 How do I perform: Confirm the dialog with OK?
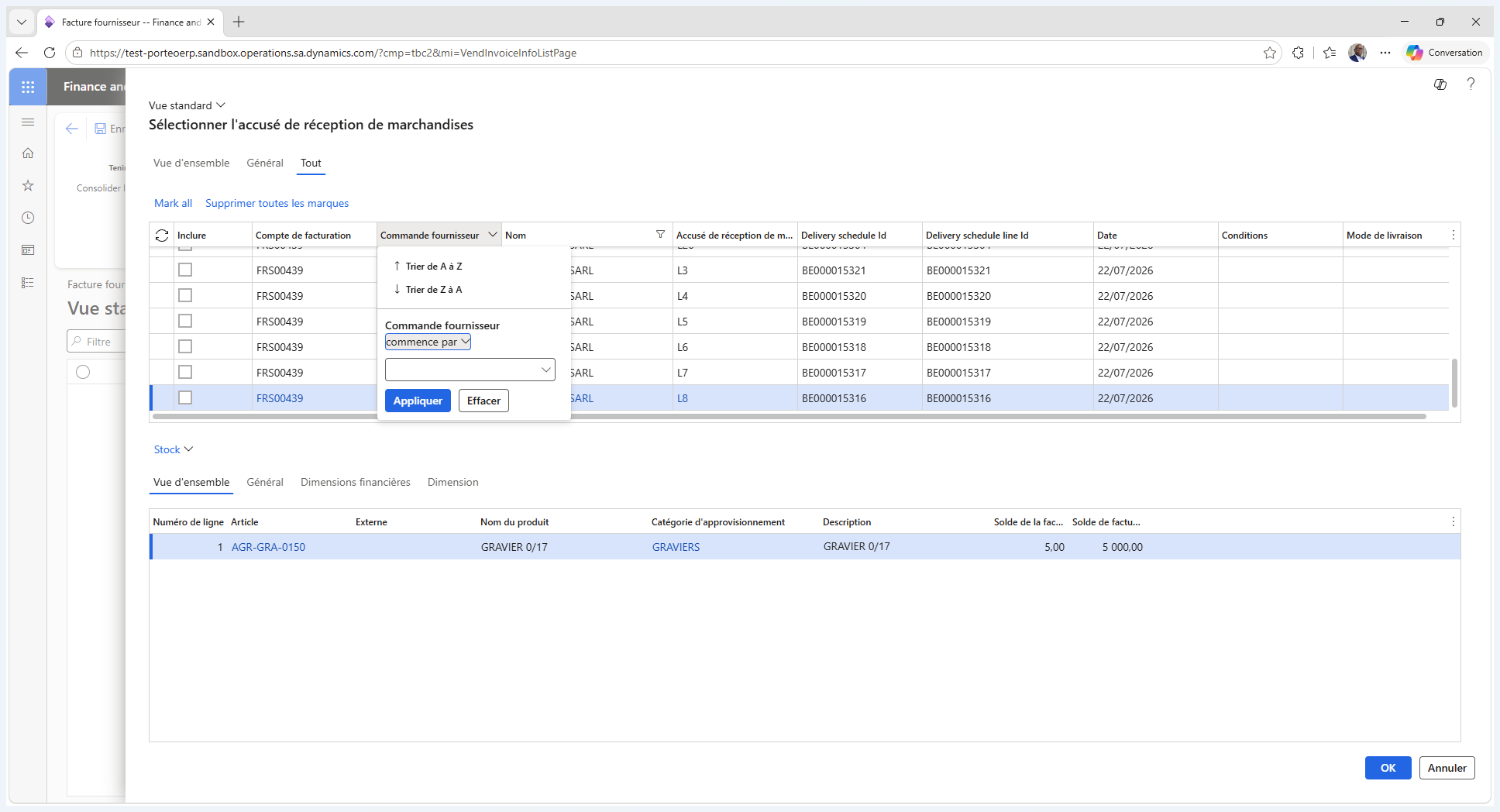pyautogui.click(x=1388, y=768)
